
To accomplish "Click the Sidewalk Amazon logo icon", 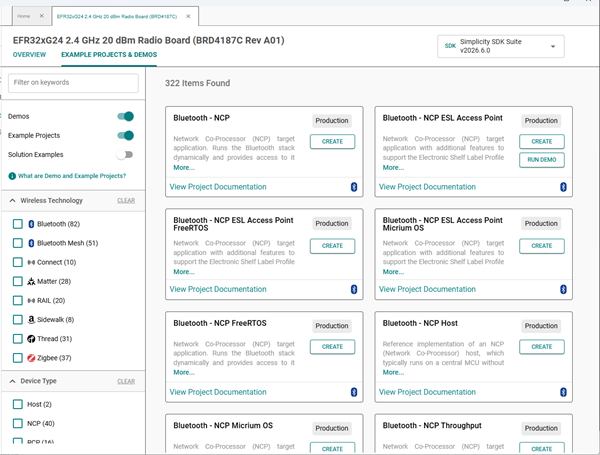I will (x=31, y=320).
